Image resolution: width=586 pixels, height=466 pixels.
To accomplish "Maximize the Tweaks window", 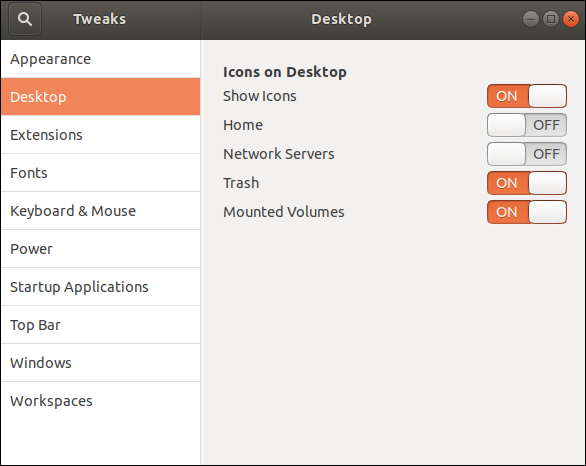I will coord(550,19).
